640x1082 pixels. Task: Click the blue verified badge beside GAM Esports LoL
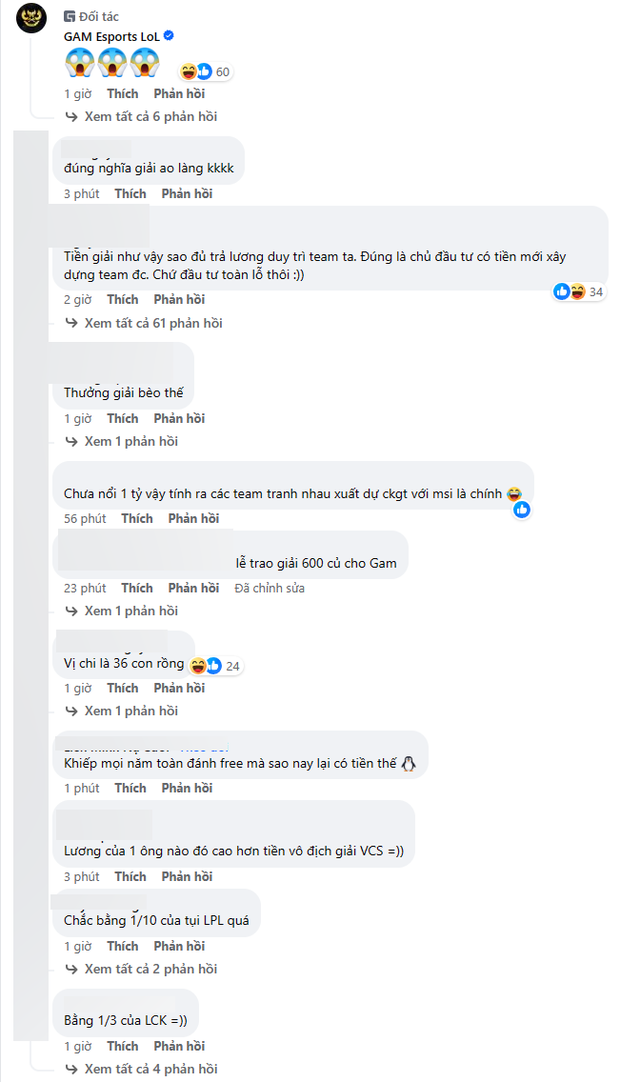pos(169,36)
